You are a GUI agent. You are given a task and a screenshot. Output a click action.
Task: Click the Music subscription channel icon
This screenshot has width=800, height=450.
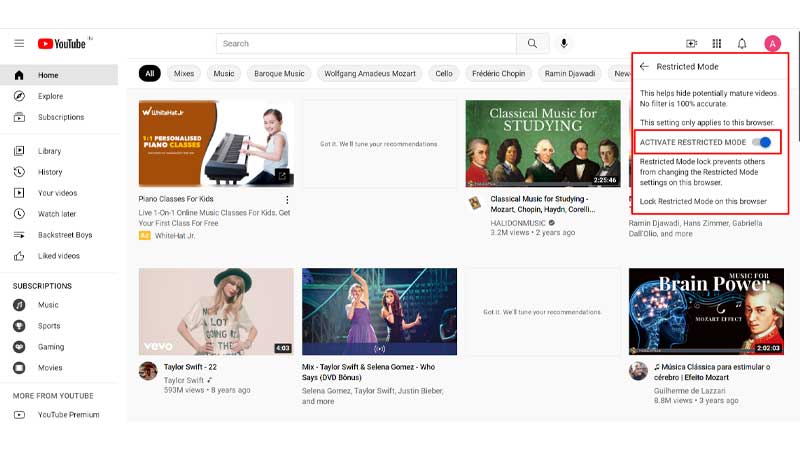(19, 305)
